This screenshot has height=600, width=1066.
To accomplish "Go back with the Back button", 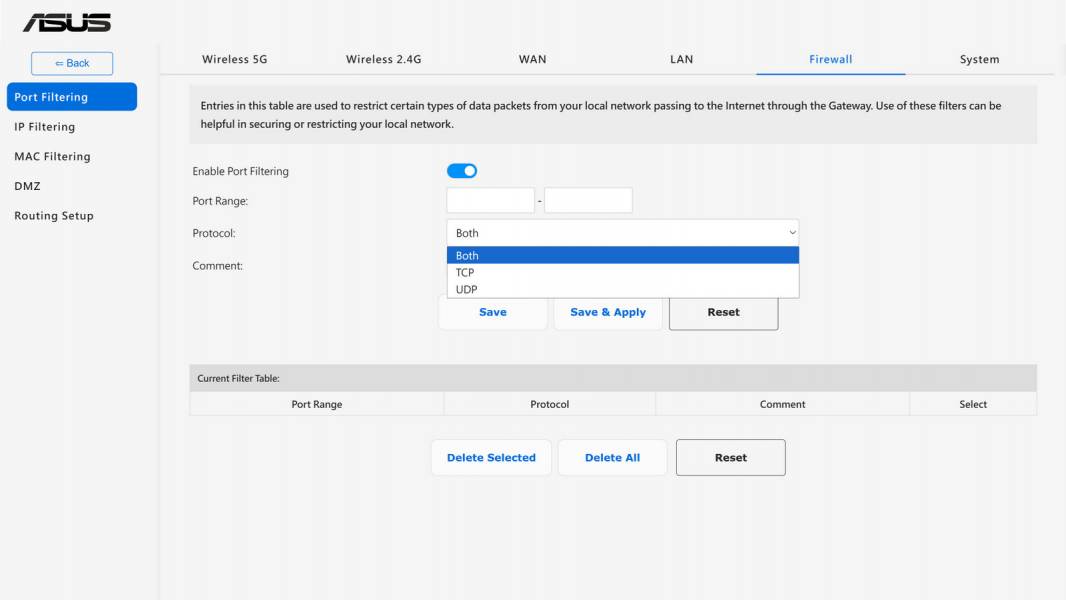I will pos(72,63).
